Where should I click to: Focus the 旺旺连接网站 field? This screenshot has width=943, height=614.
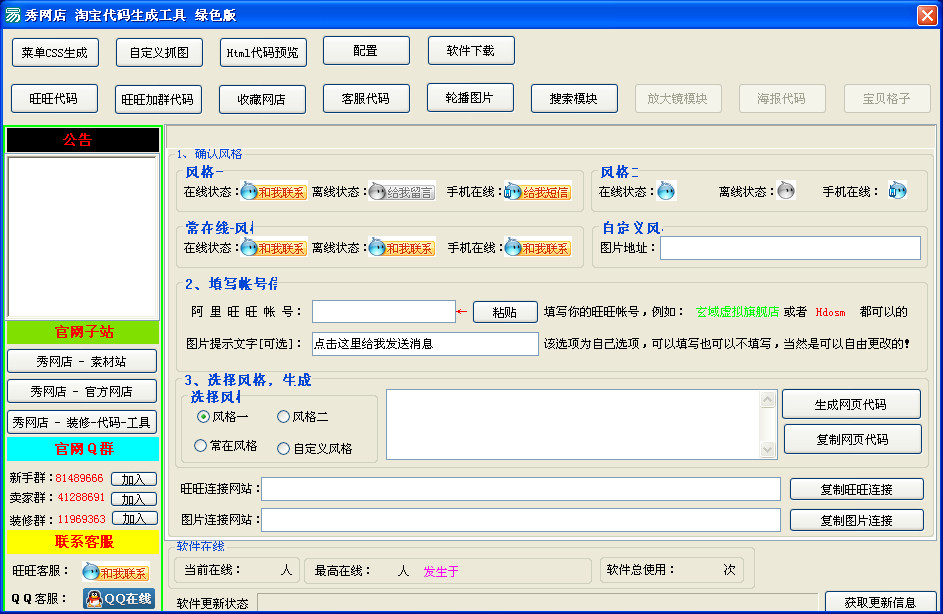pos(521,489)
